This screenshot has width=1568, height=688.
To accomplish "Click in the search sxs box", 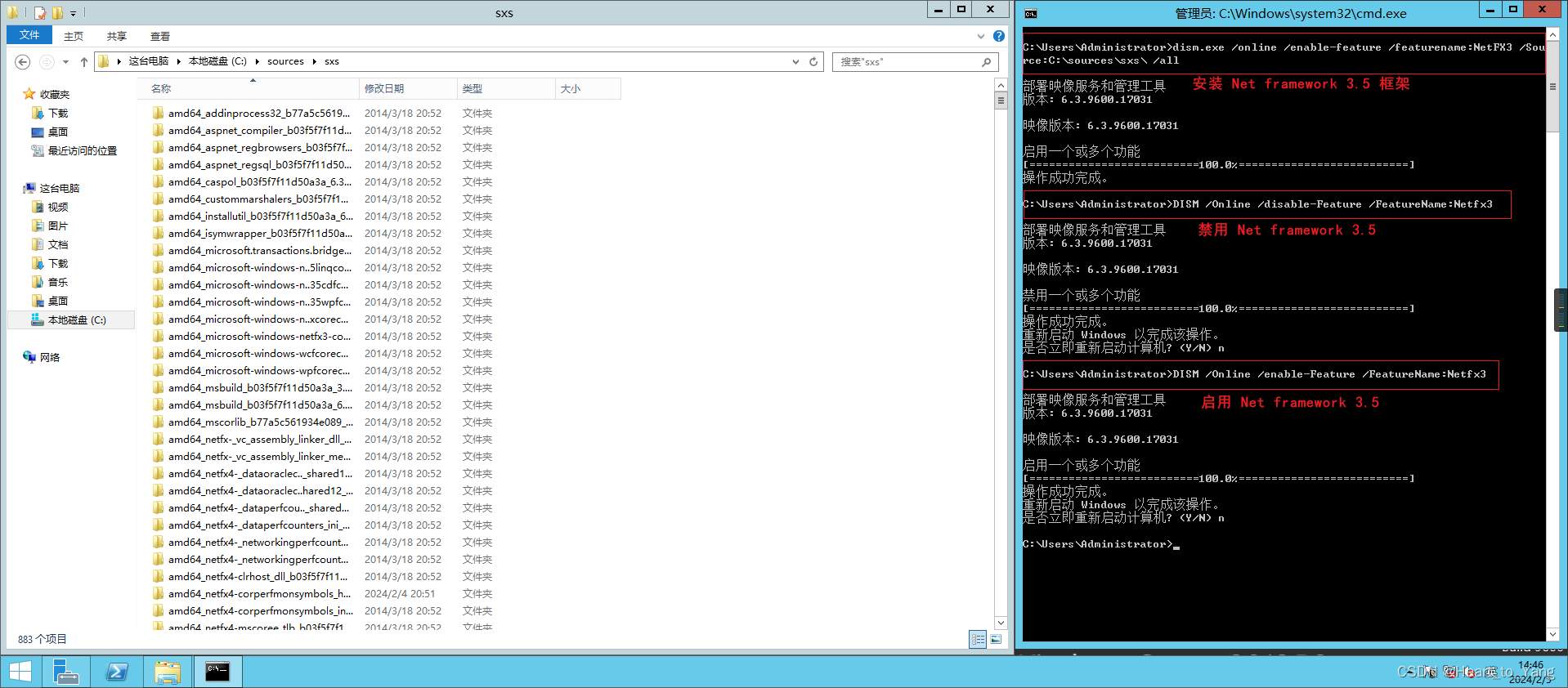I will (906, 62).
